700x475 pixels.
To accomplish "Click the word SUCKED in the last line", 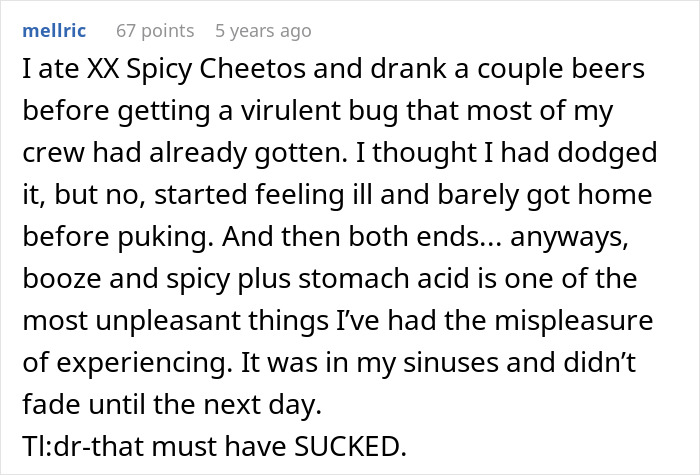I will tap(350, 446).
